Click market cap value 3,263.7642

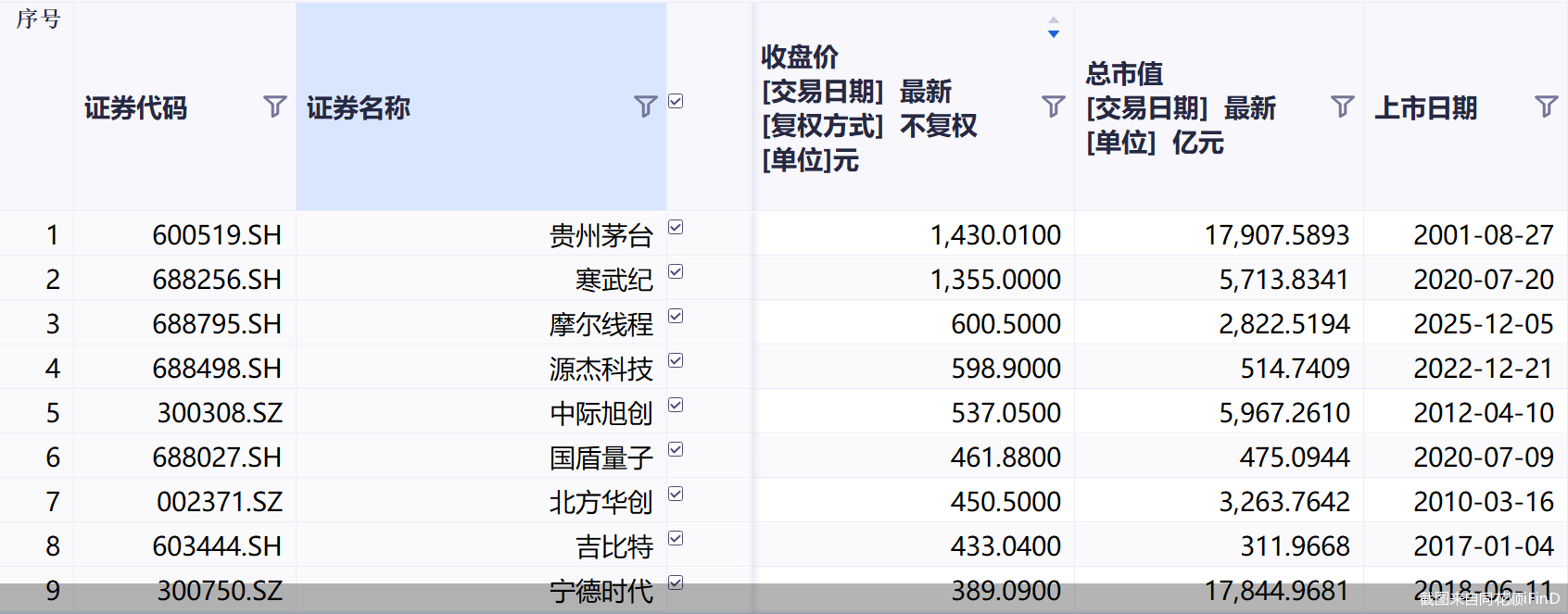pyautogui.click(x=1284, y=502)
